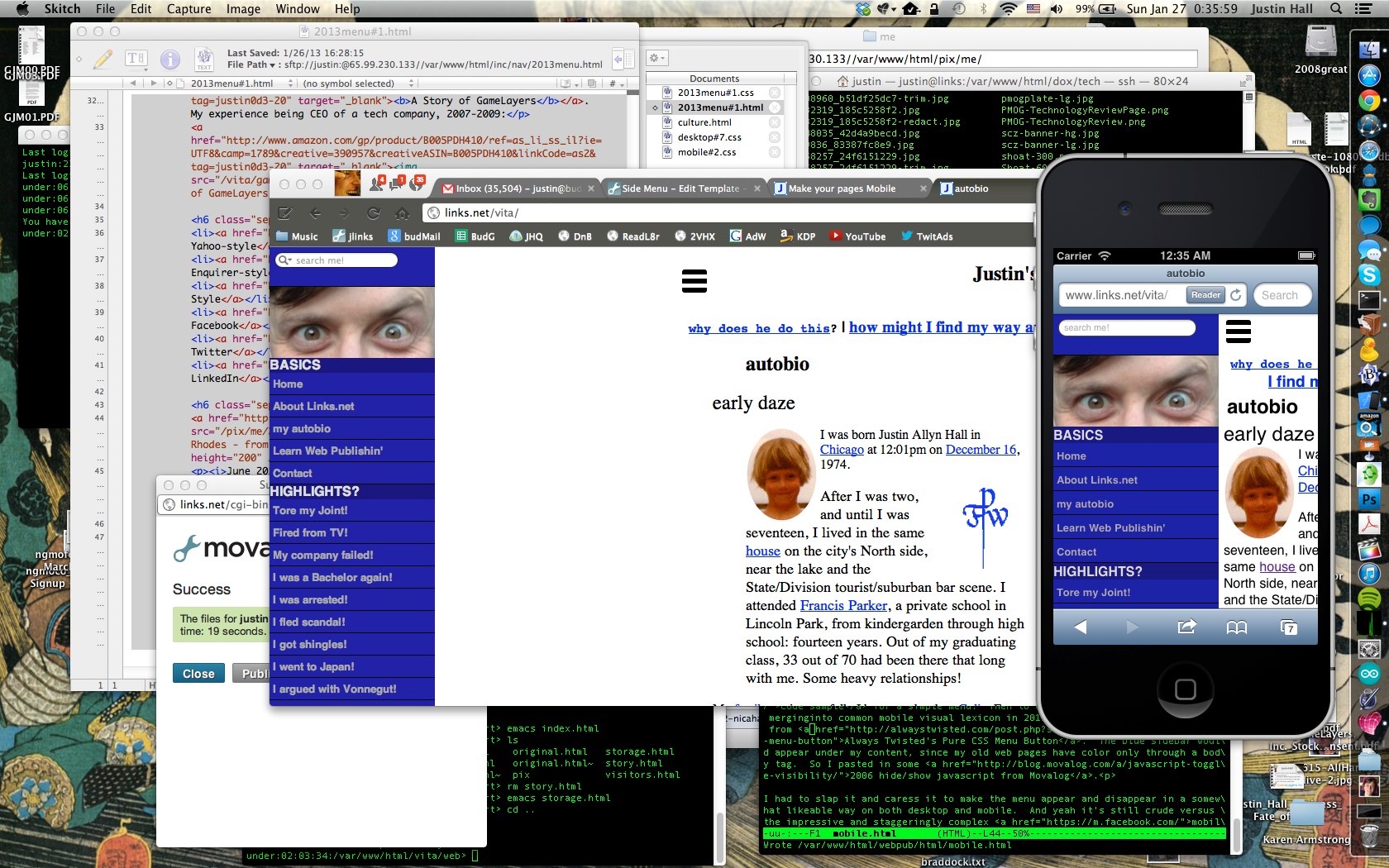Open the '#' marker popup in BBEdit navigation bar
This screenshot has height=868, width=1389.
point(616,83)
